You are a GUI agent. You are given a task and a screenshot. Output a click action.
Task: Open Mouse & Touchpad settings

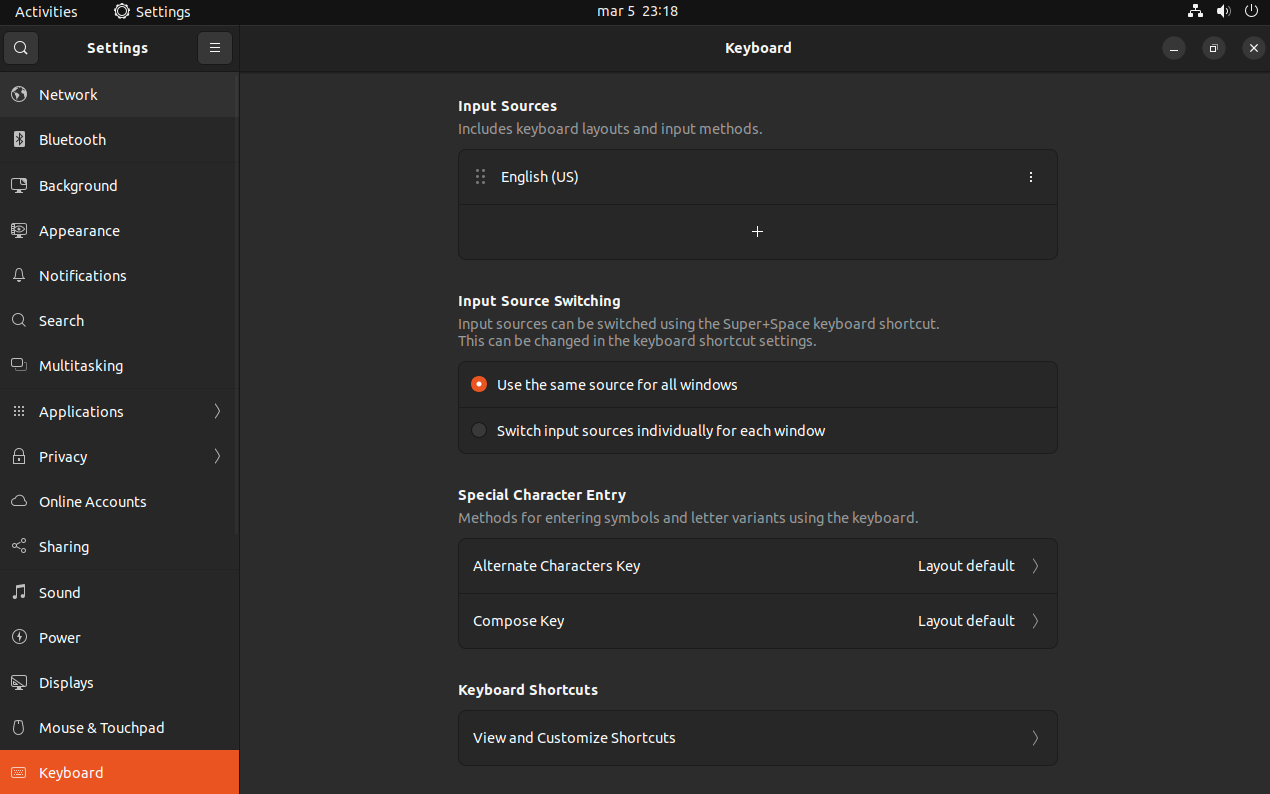click(x=101, y=728)
